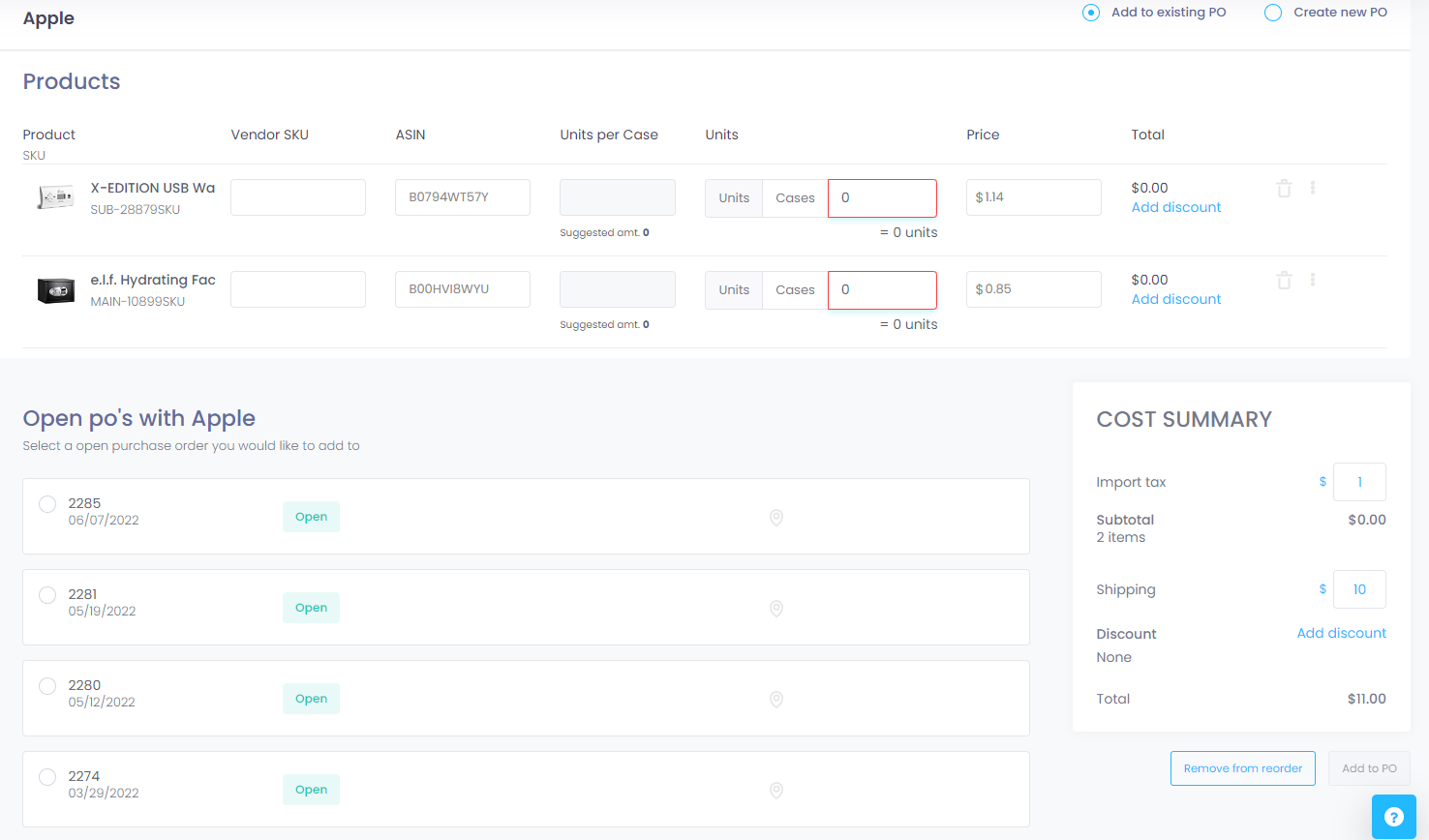This screenshot has height=840, width=1429.
Task: Click product name e.l.f. Hydrating Fac
Action: coord(153,280)
